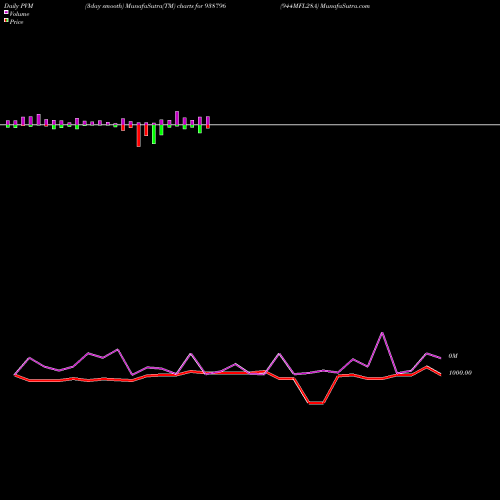Click the tallest red downward bar
Image resolution: width=500 pixels, height=500 pixels.
[x=139, y=136]
